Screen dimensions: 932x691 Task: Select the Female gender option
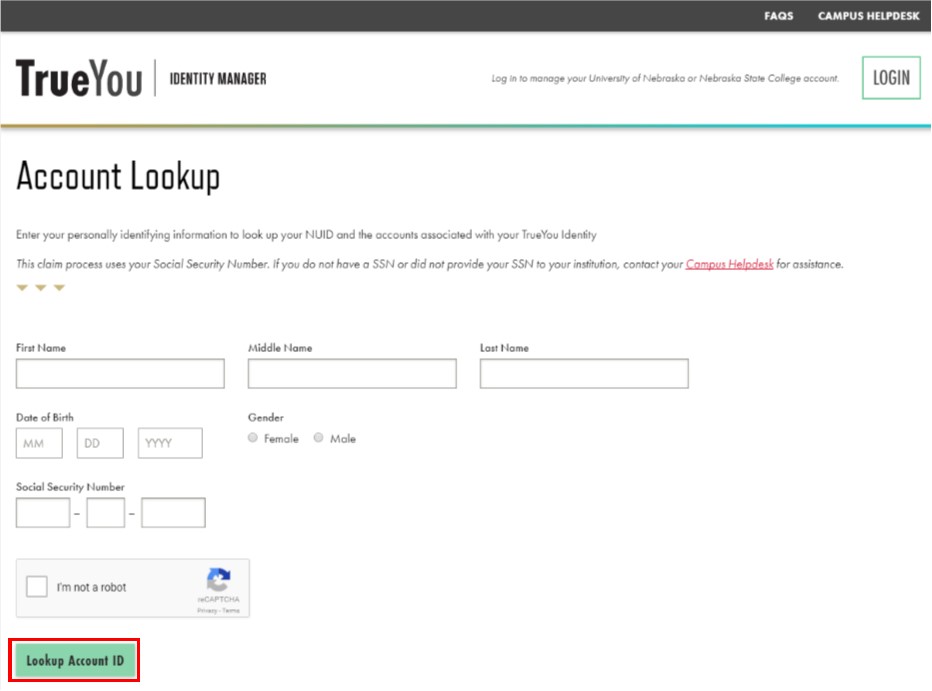click(253, 437)
